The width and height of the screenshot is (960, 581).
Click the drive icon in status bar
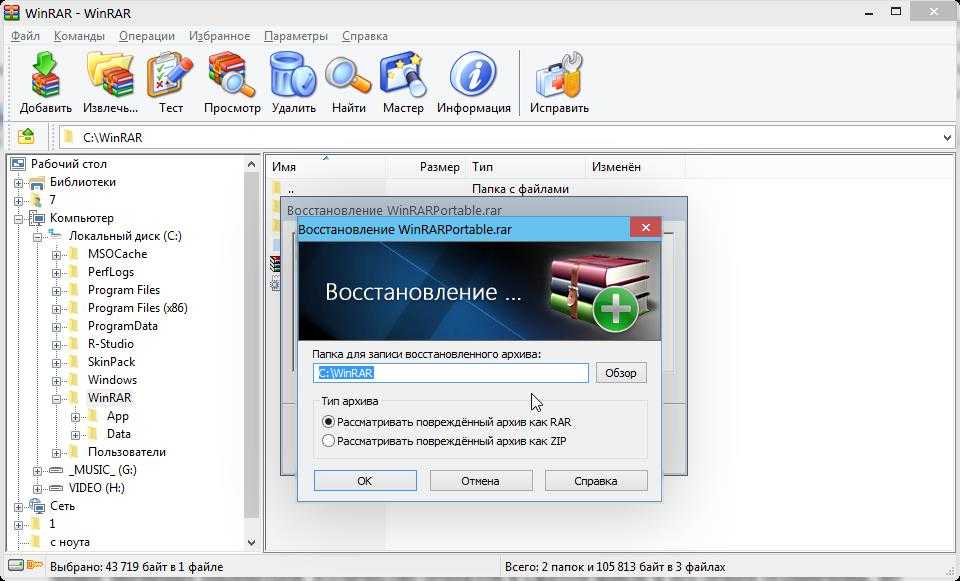(16, 565)
